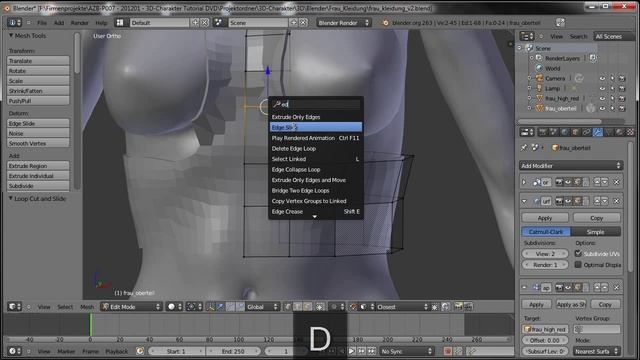Open the object data tab triangle icon

tap(608, 132)
